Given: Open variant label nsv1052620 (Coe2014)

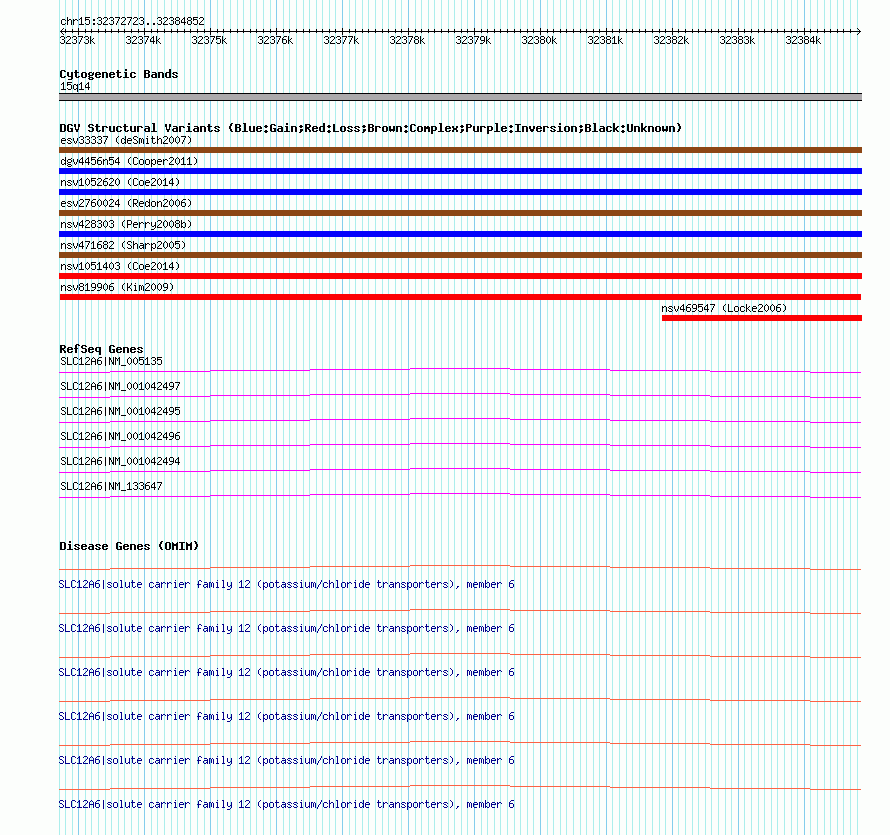Looking at the screenshot, I should point(120,182).
